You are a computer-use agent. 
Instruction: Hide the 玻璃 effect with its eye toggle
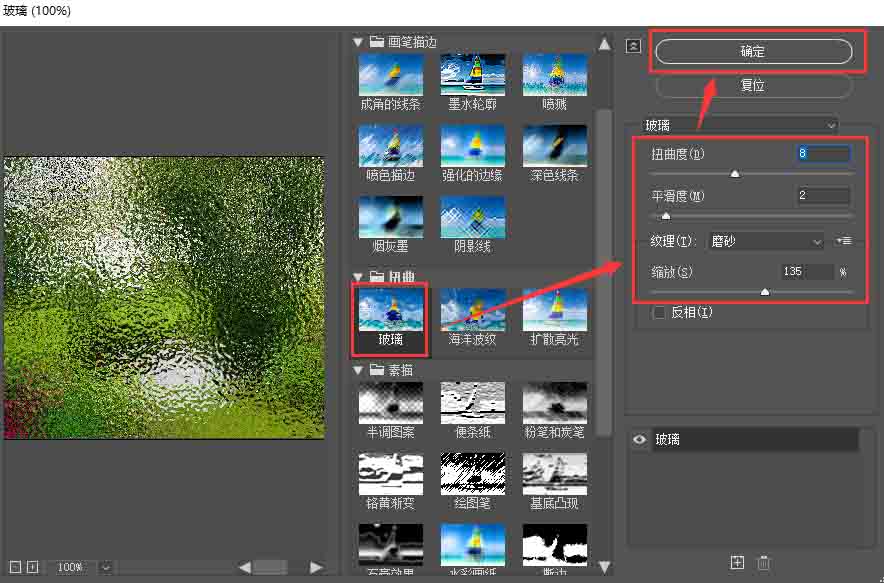638,439
